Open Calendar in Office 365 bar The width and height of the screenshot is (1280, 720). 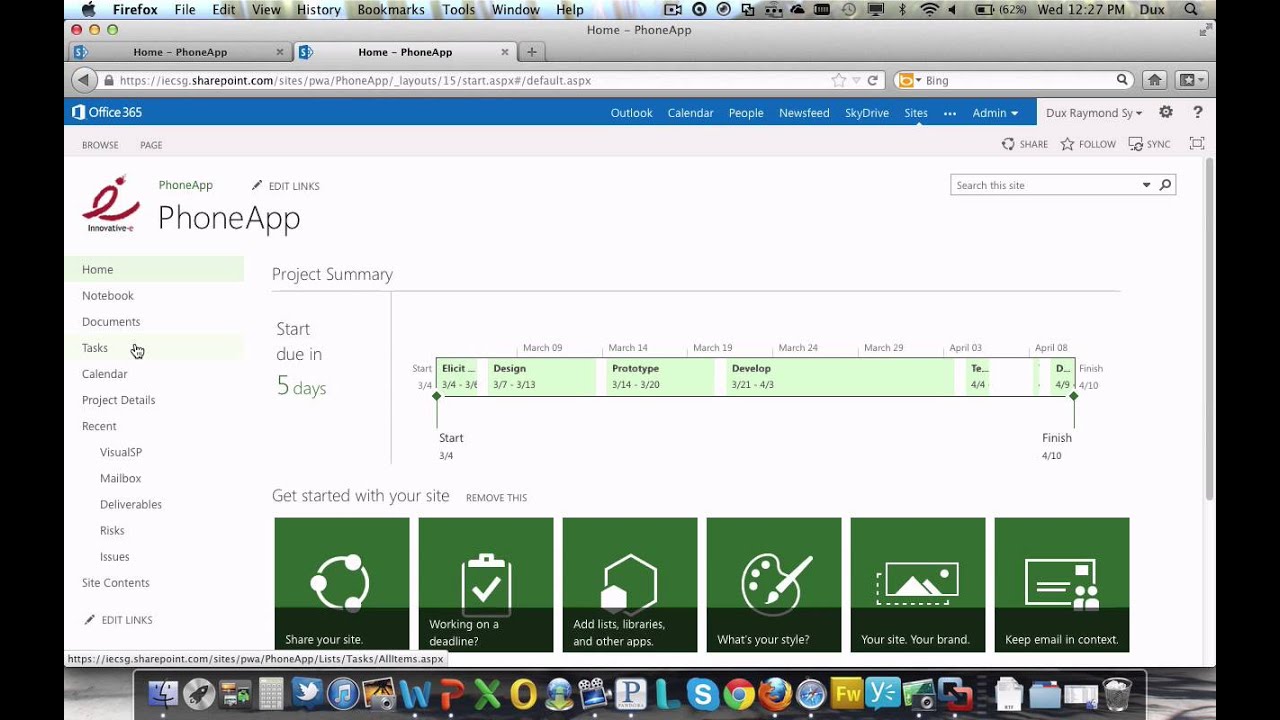[690, 113]
